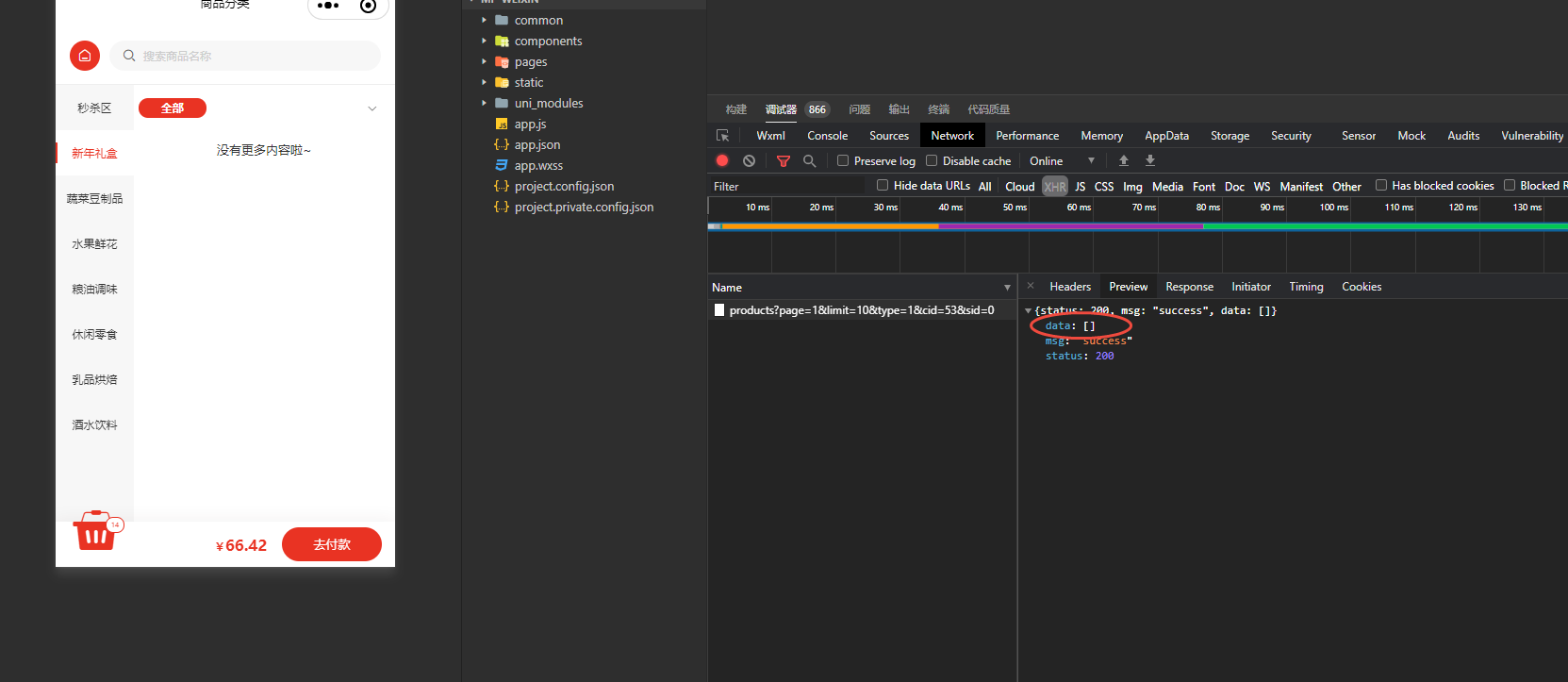Click the 100 ms marker on network timeline
Screen dimensions: 1568x682
click(x=1333, y=208)
